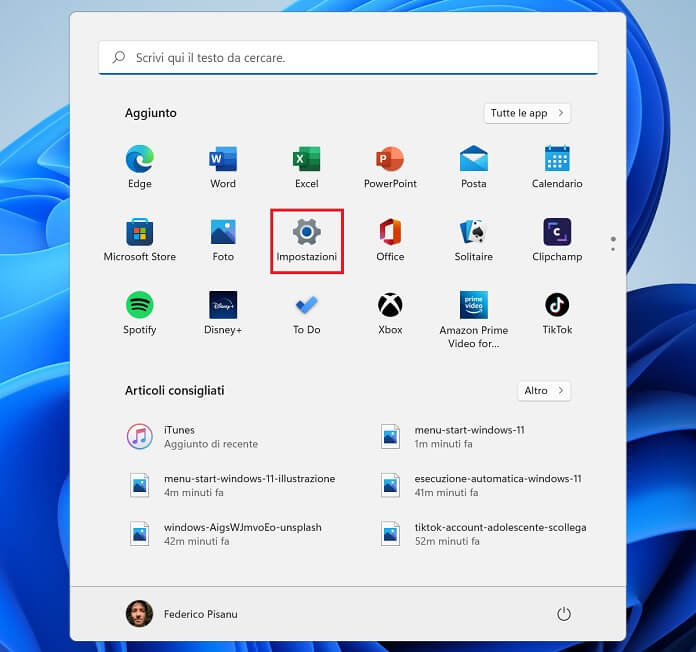Launch the Xbox app
Viewport: 696px width, 652px height.
point(390,313)
